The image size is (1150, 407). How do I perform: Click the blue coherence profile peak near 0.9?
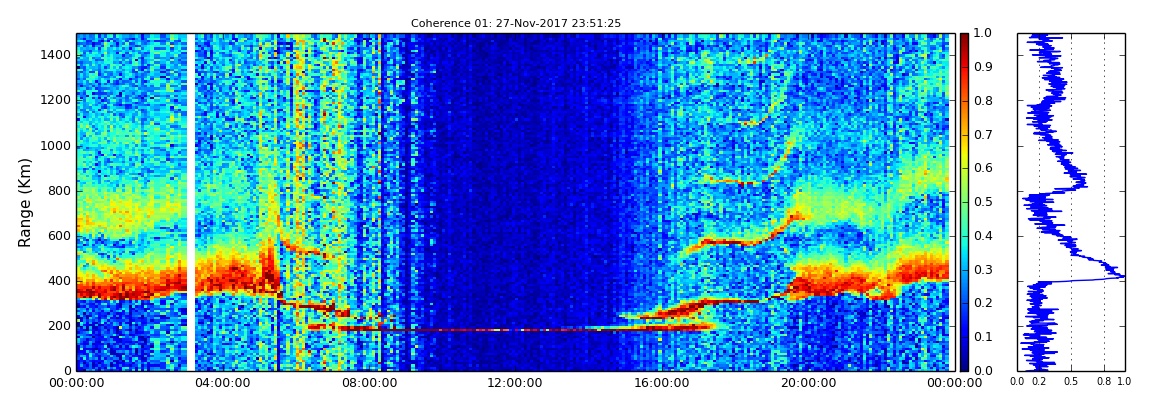(1117, 276)
